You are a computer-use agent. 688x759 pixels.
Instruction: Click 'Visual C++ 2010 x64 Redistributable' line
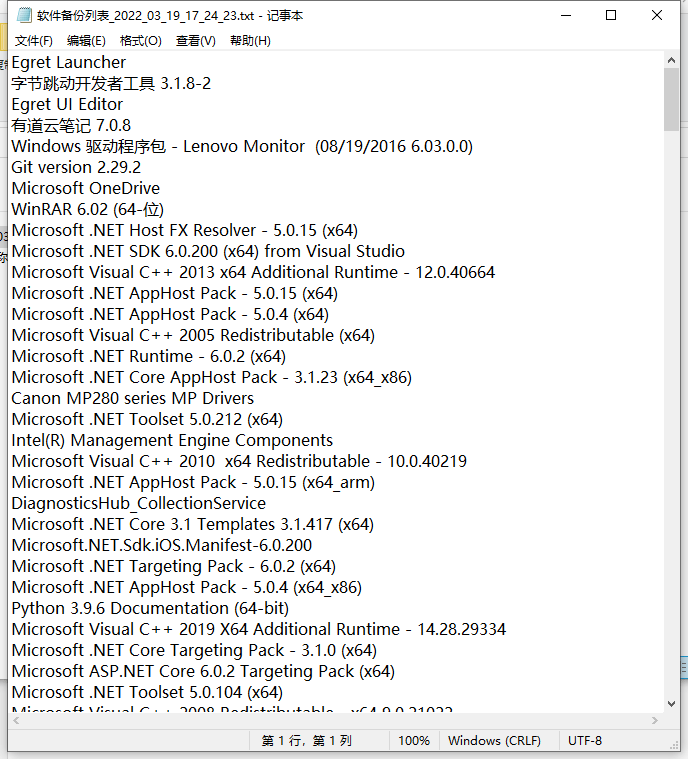[239, 461]
